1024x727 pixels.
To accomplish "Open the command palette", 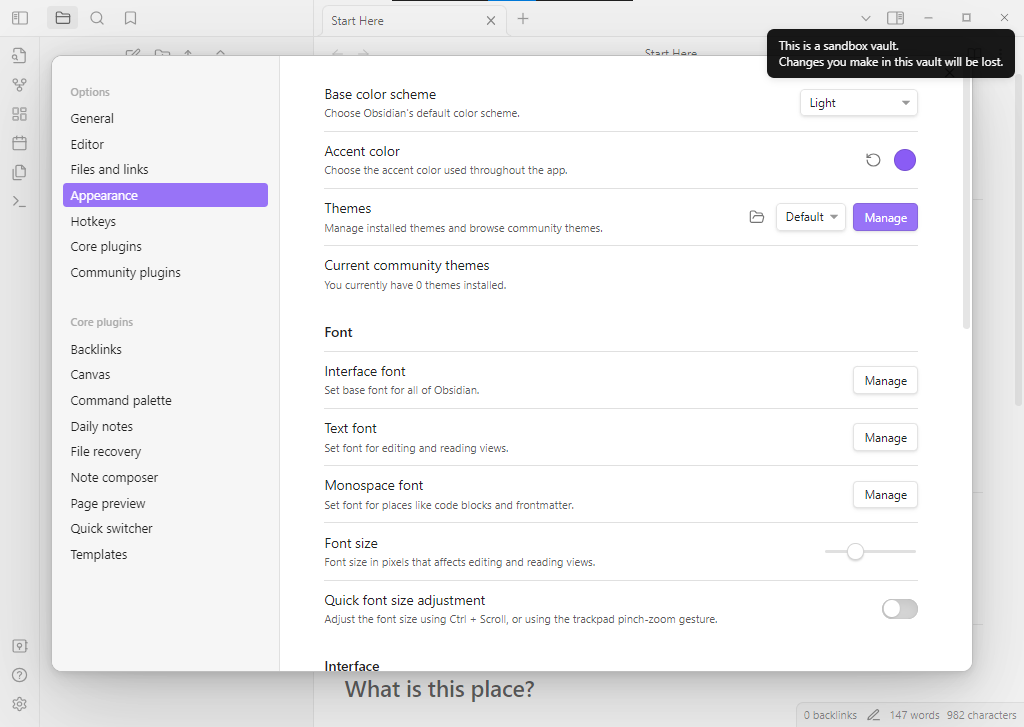I will click(x=19, y=201).
